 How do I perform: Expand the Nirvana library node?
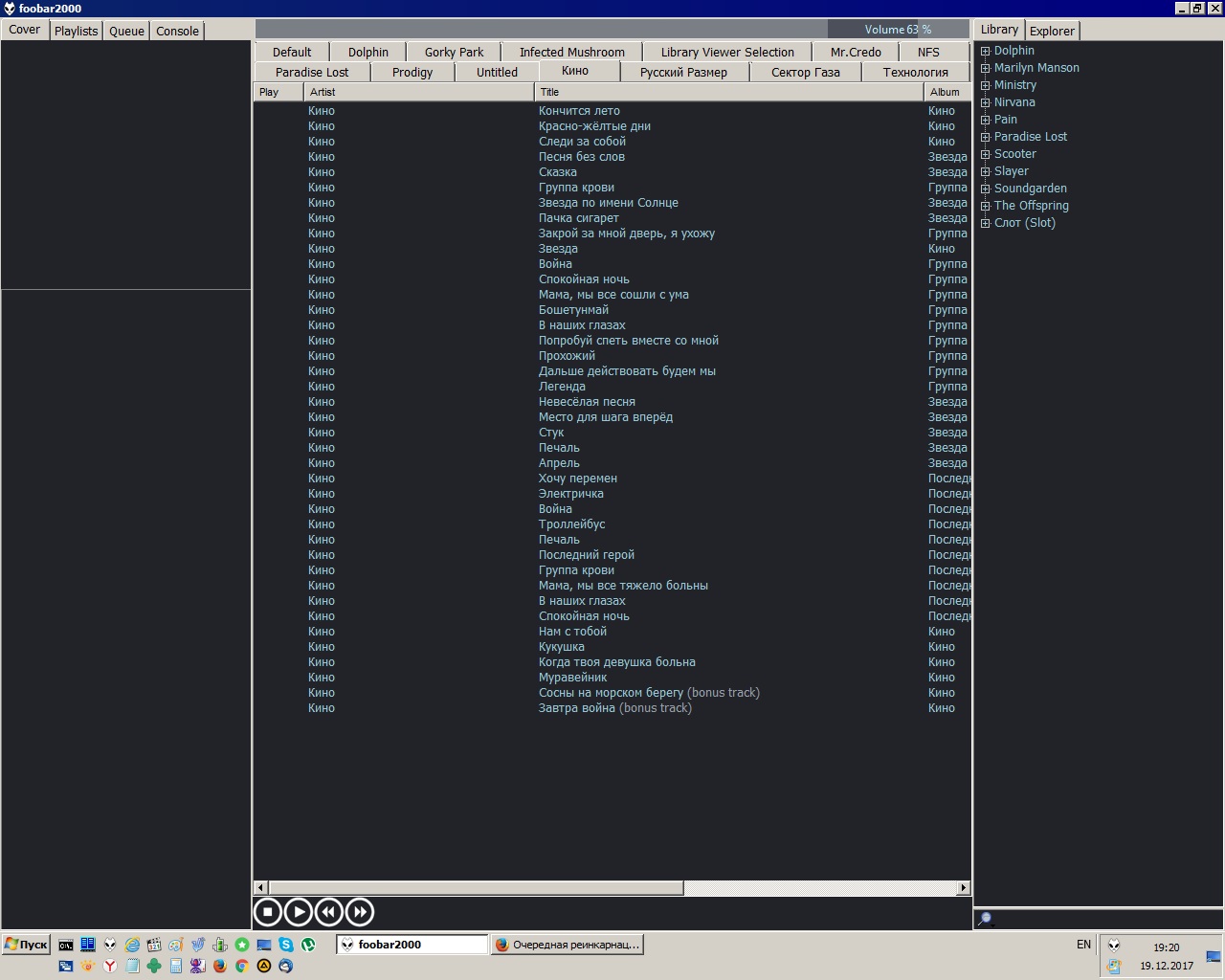pos(985,102)
